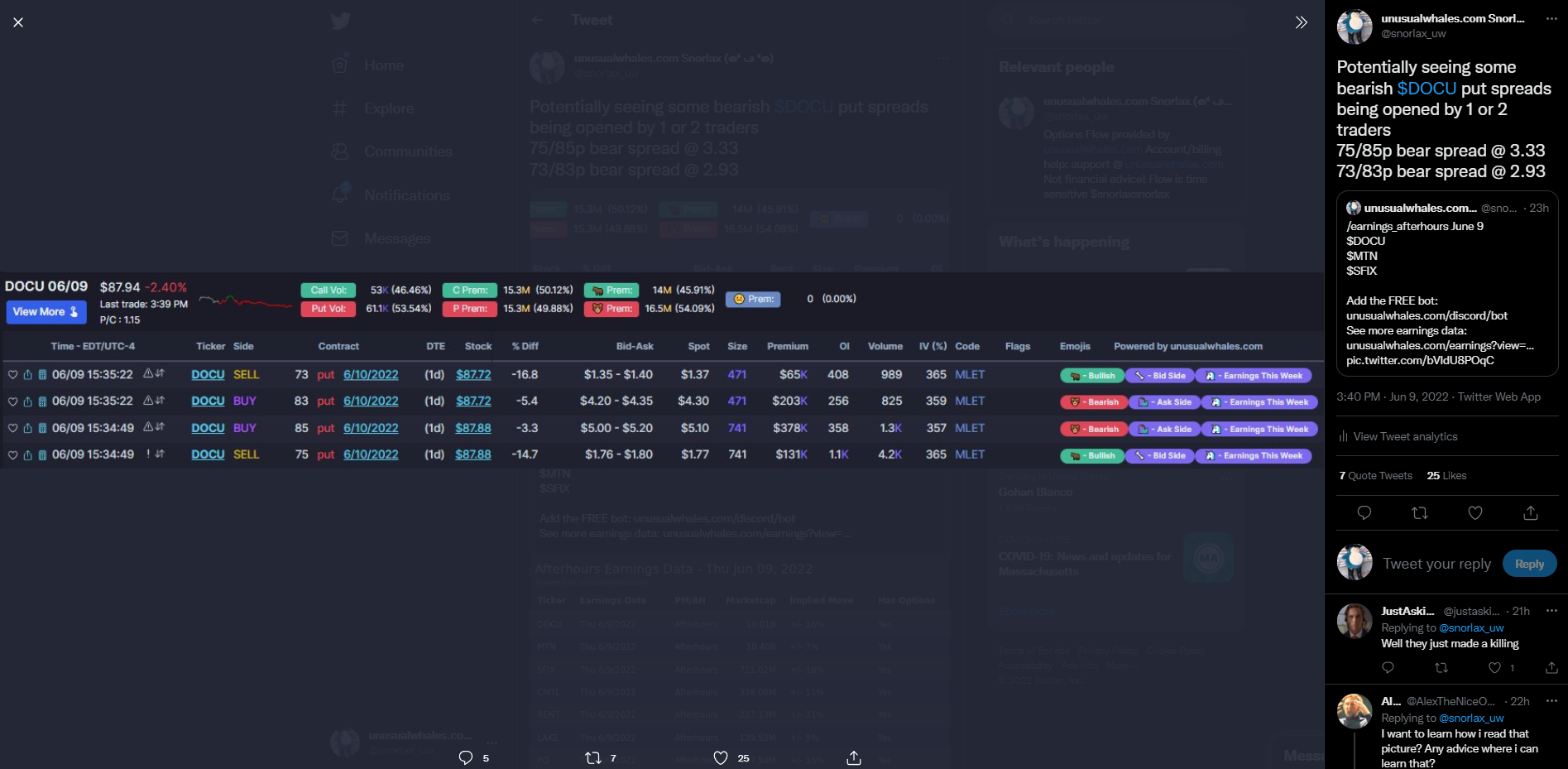Like the main tweet with heart icon

click(1474, 513)
